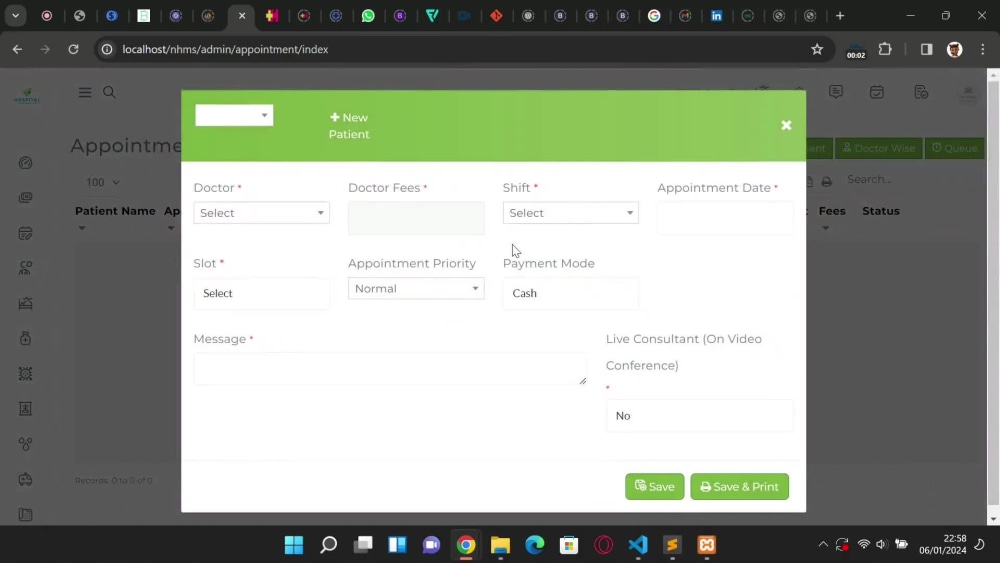Open the ambulance sidebar icon
Screen dimensions: 1000x563
[x=26, y=479]
